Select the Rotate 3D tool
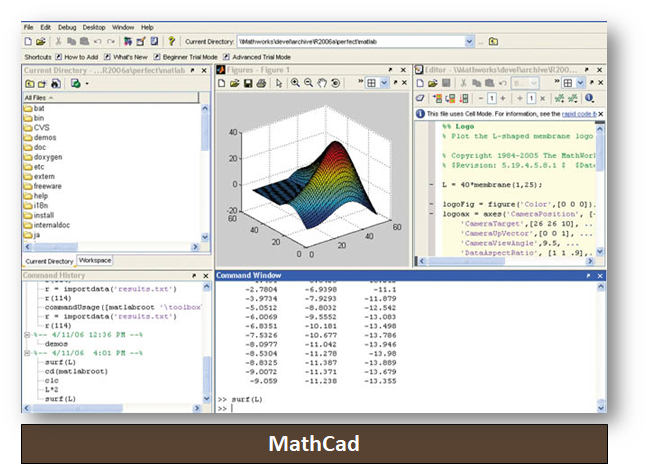This screenshot has width=649, height=472. (x=335, y=83)
